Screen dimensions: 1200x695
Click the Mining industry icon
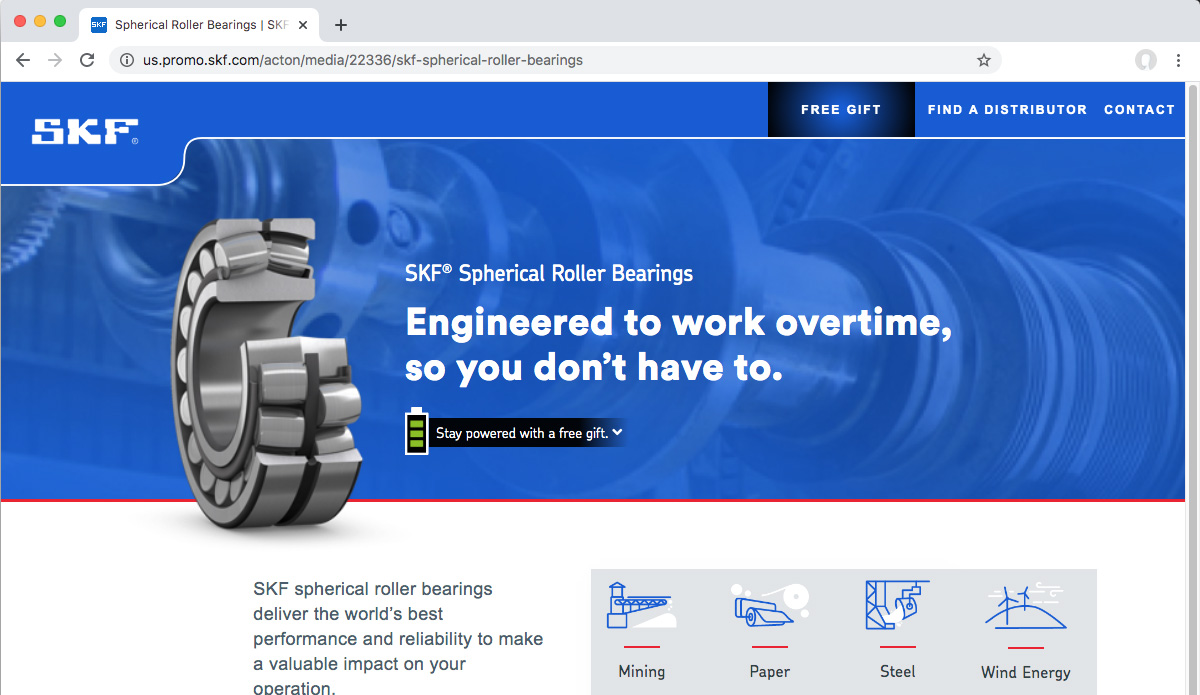click(x=641, y=606)
